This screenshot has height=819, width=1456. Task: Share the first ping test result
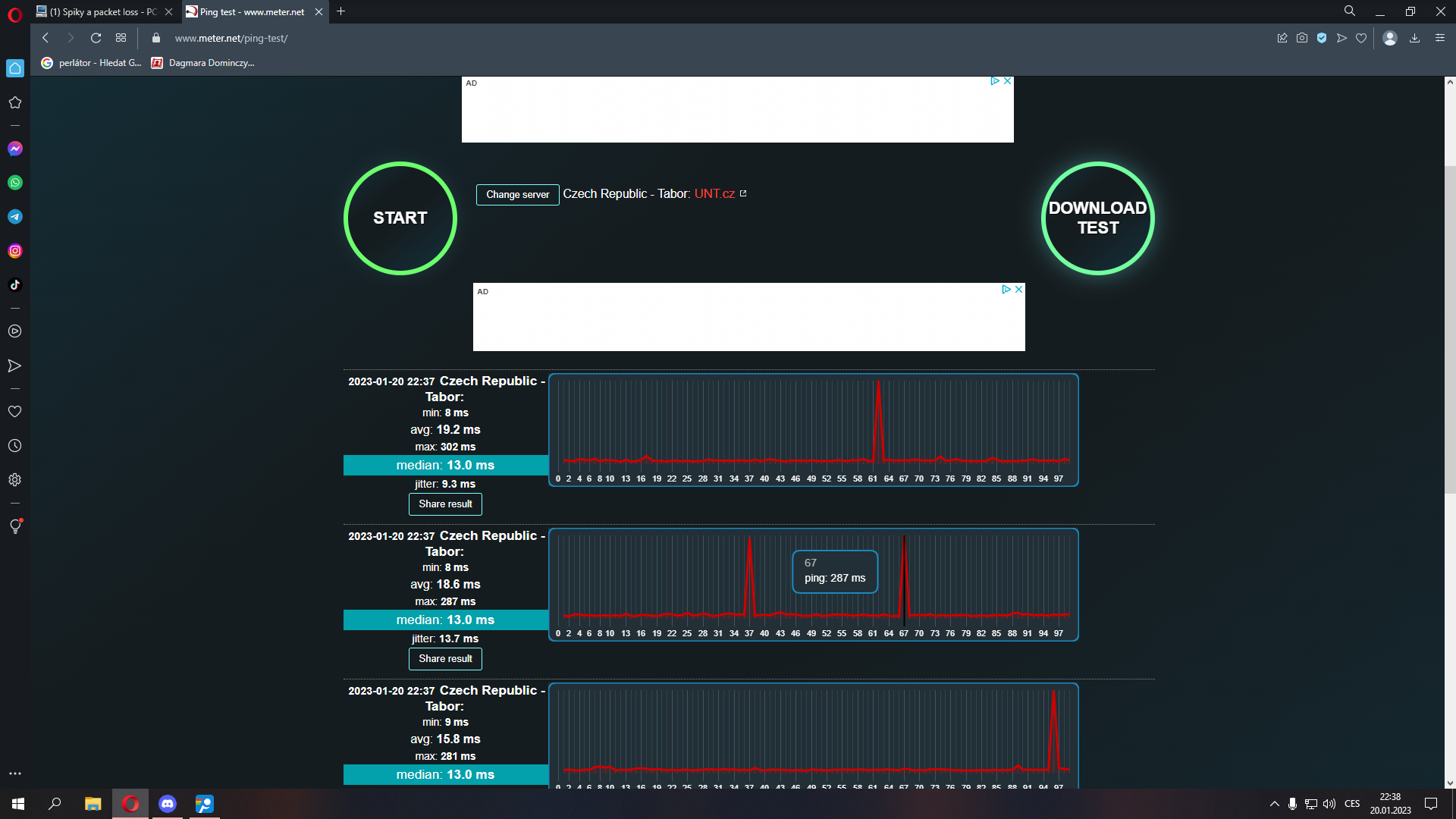[445, 504]
